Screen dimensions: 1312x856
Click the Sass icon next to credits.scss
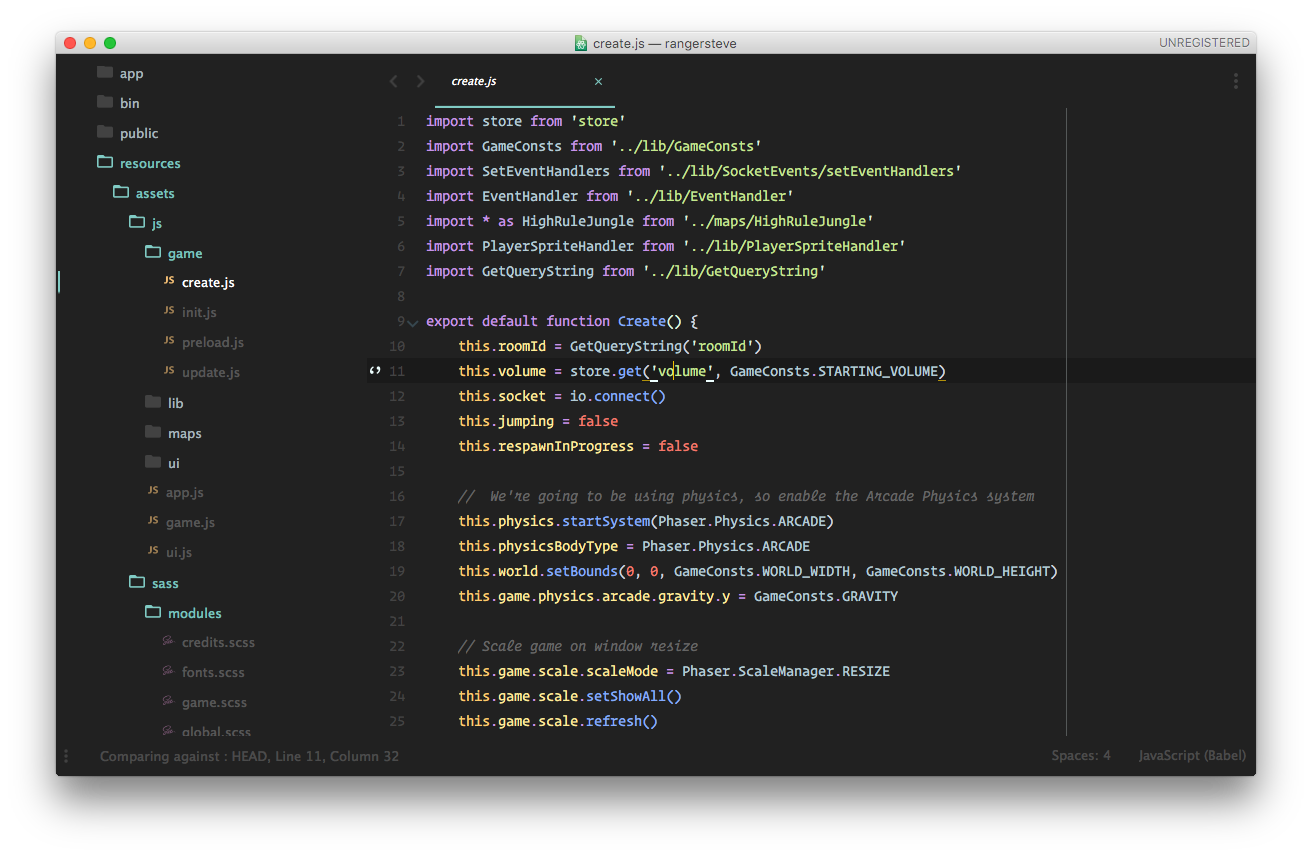[x=169, y=642]
